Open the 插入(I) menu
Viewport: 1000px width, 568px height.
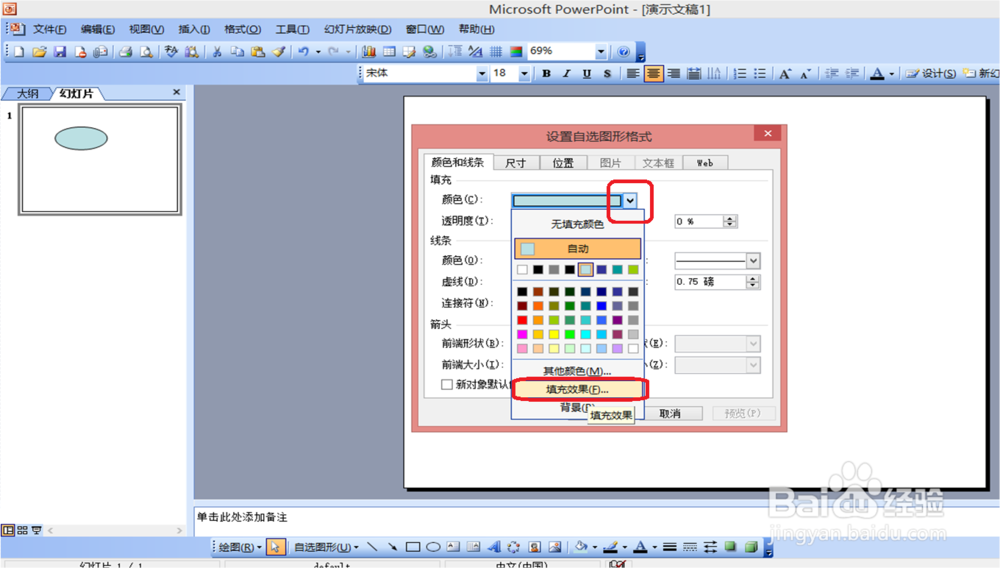194,29
